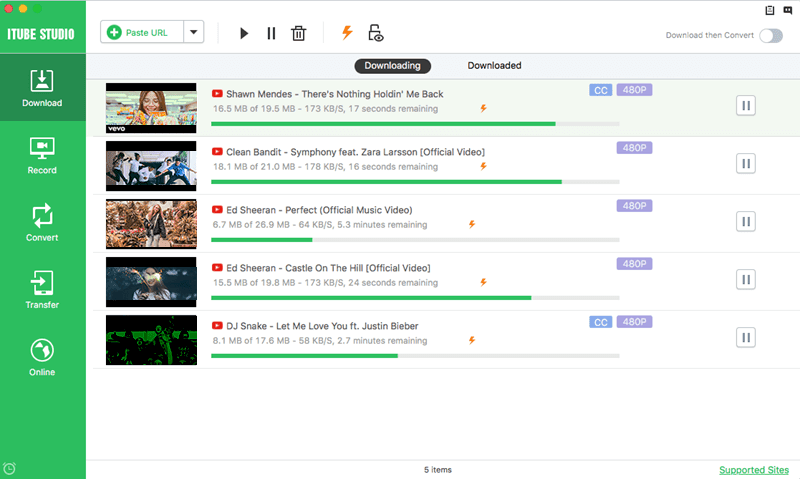Pause the Ed Sheeran Perfect download
Screen dimensions: 800x479
745,221
